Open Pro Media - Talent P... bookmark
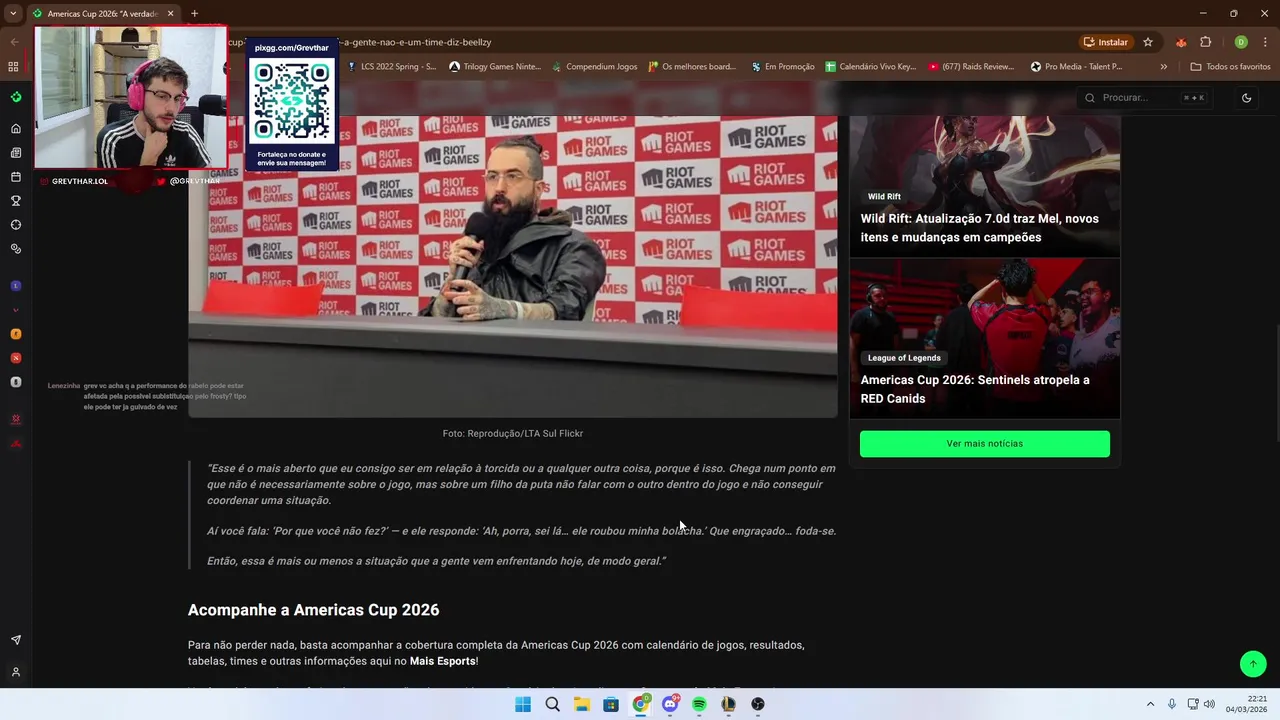Screen dimensions: 1280x720 coord(1077,67)
